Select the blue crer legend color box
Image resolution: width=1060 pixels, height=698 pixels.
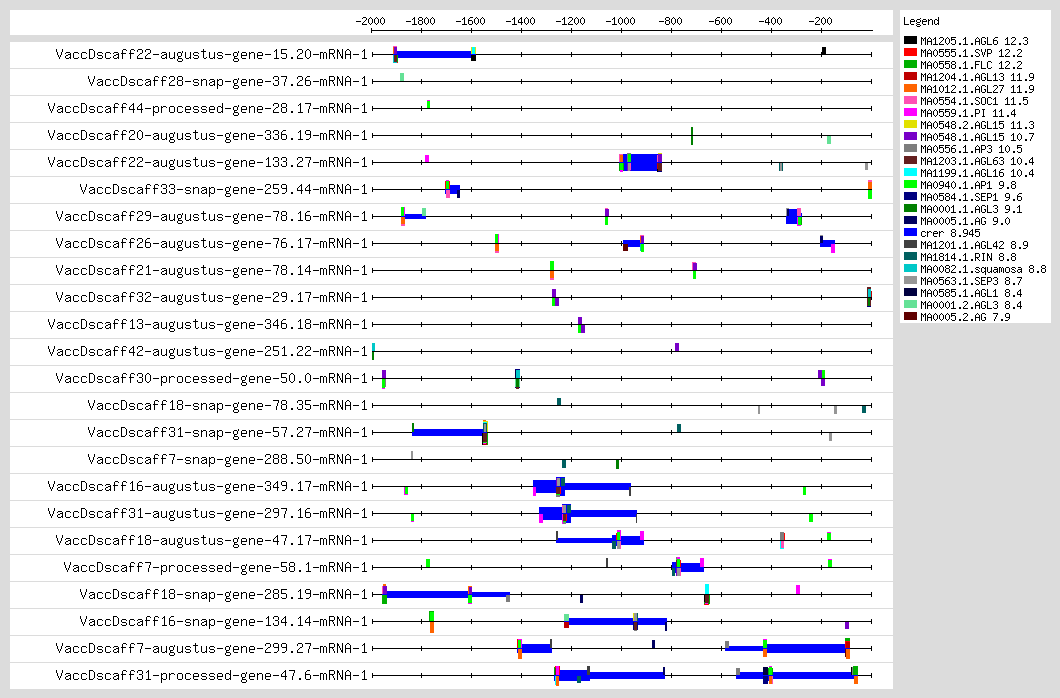coord(911,232)
